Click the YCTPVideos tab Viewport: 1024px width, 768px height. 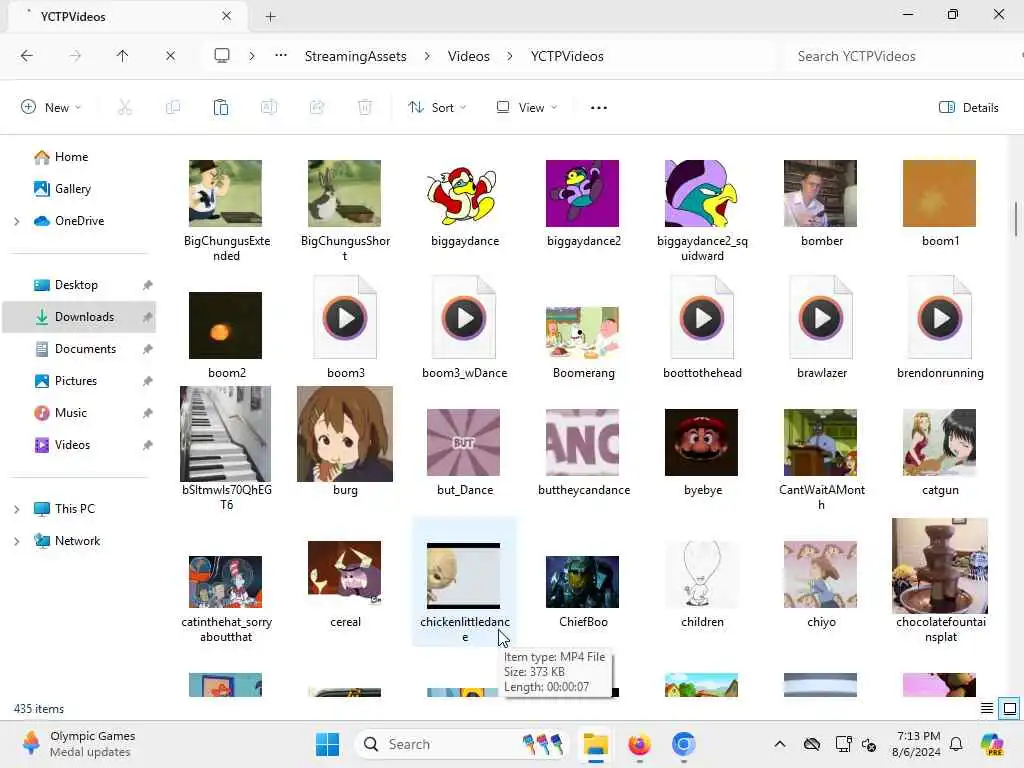[x=128, y=16]
